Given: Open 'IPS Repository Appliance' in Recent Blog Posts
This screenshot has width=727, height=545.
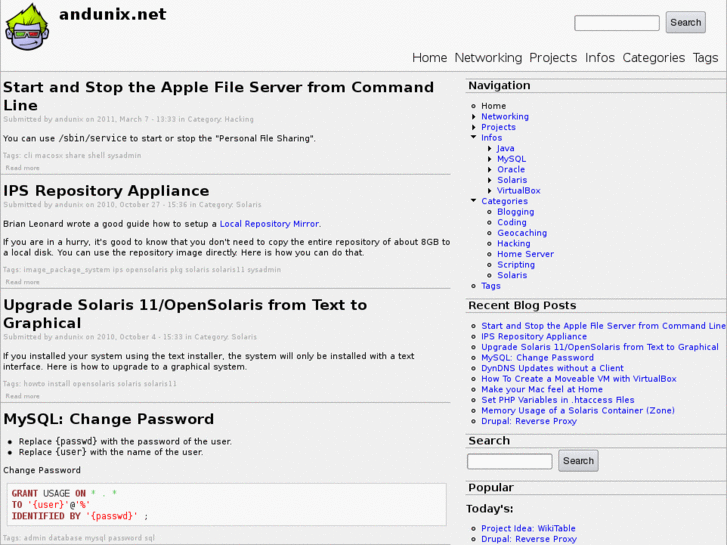Looking at the screenshot, I should tap(534, 337).
